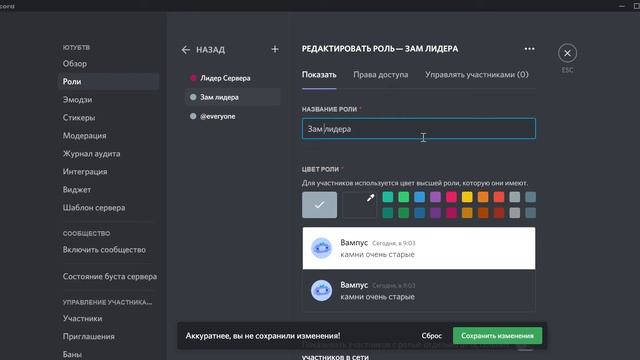Click the role name input field
The height and width of the screenshot is (360, 640).
coord(419,129)
